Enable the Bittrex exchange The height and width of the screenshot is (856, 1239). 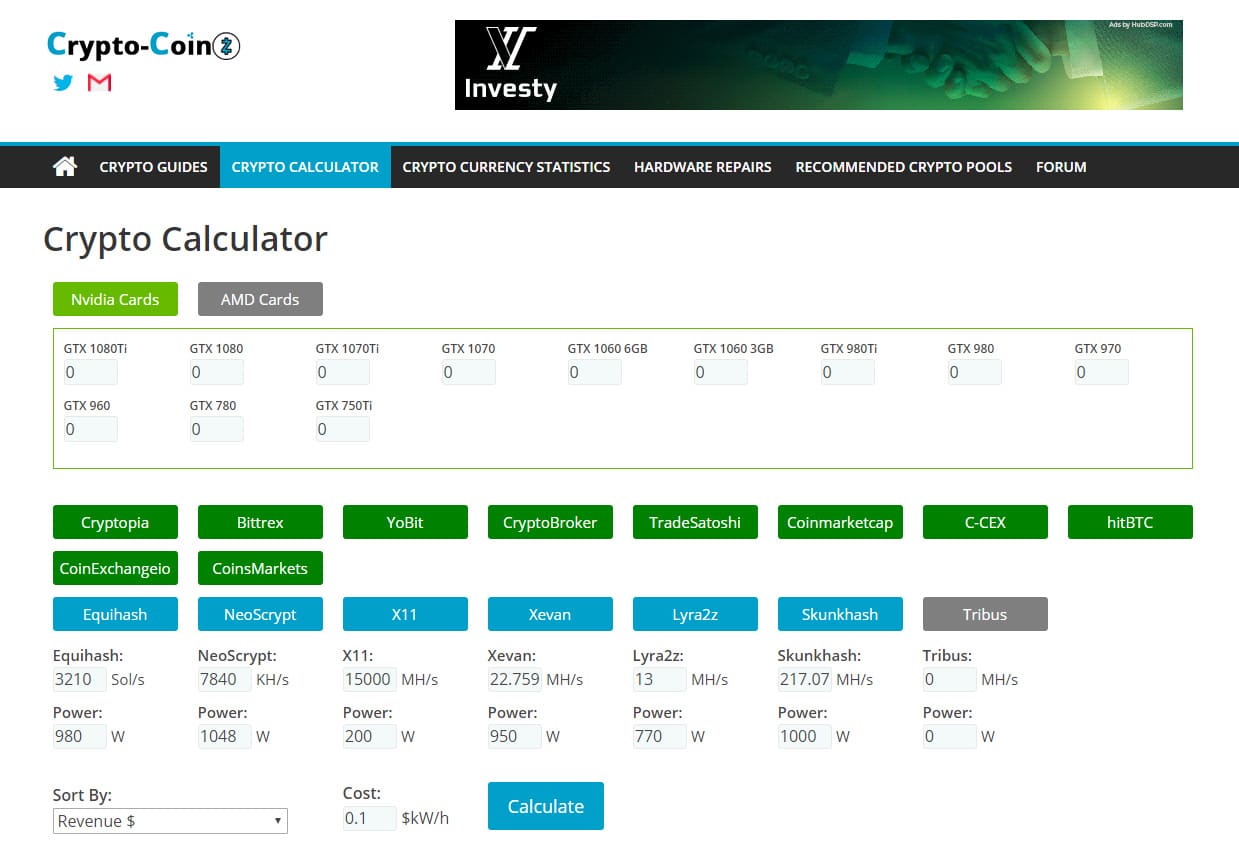pyautogui.click(x=260, y=521)
